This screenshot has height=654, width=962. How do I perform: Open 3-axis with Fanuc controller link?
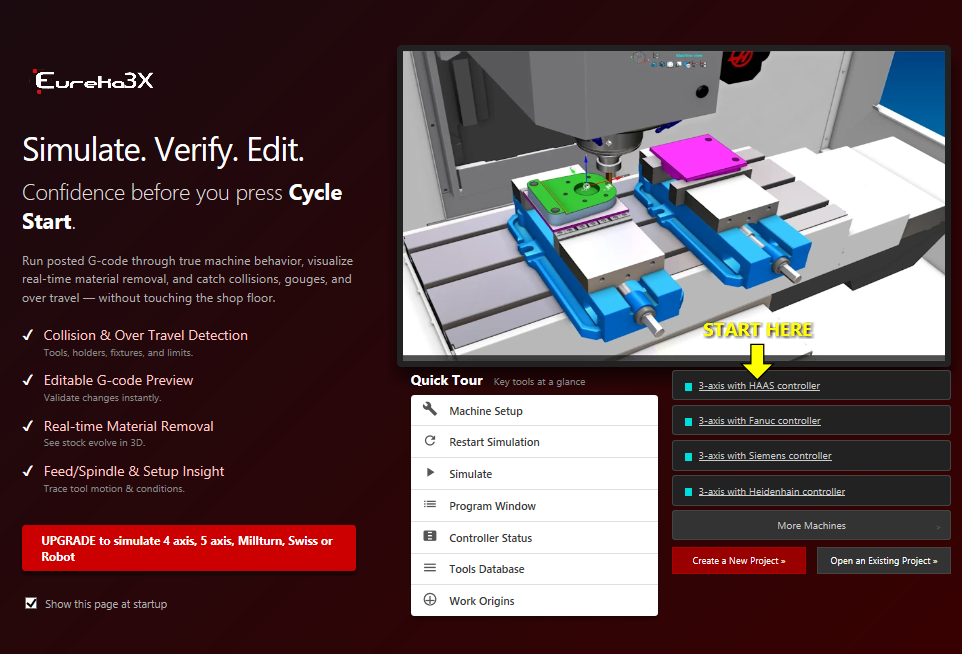(760, 421)
